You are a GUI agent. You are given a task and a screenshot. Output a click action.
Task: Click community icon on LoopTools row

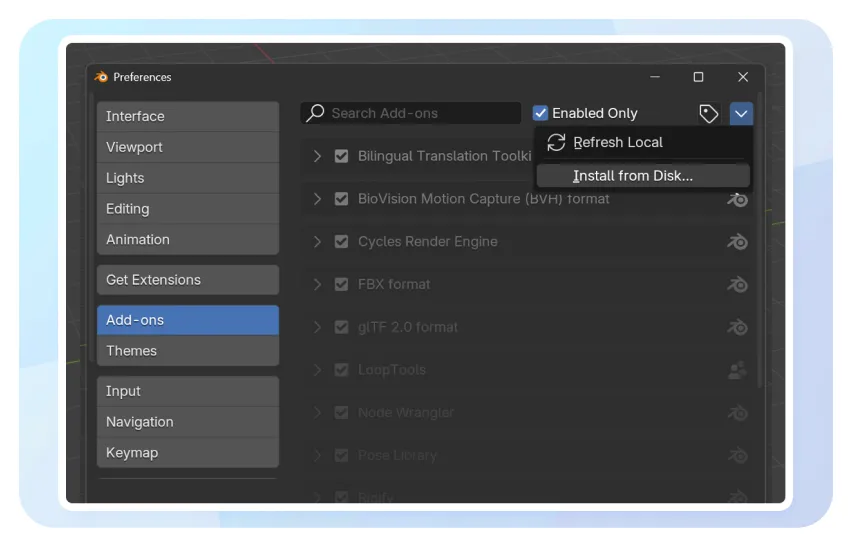click(738, 370)
